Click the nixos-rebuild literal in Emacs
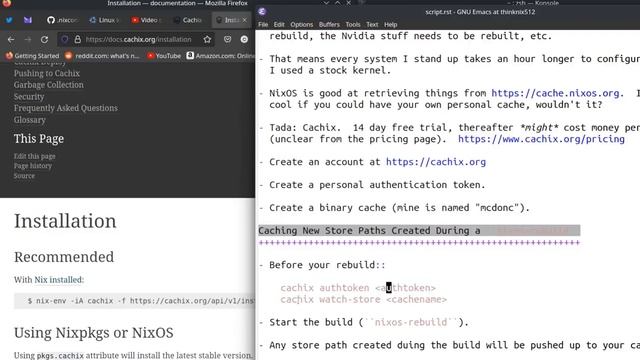 [x=411, y=322]
